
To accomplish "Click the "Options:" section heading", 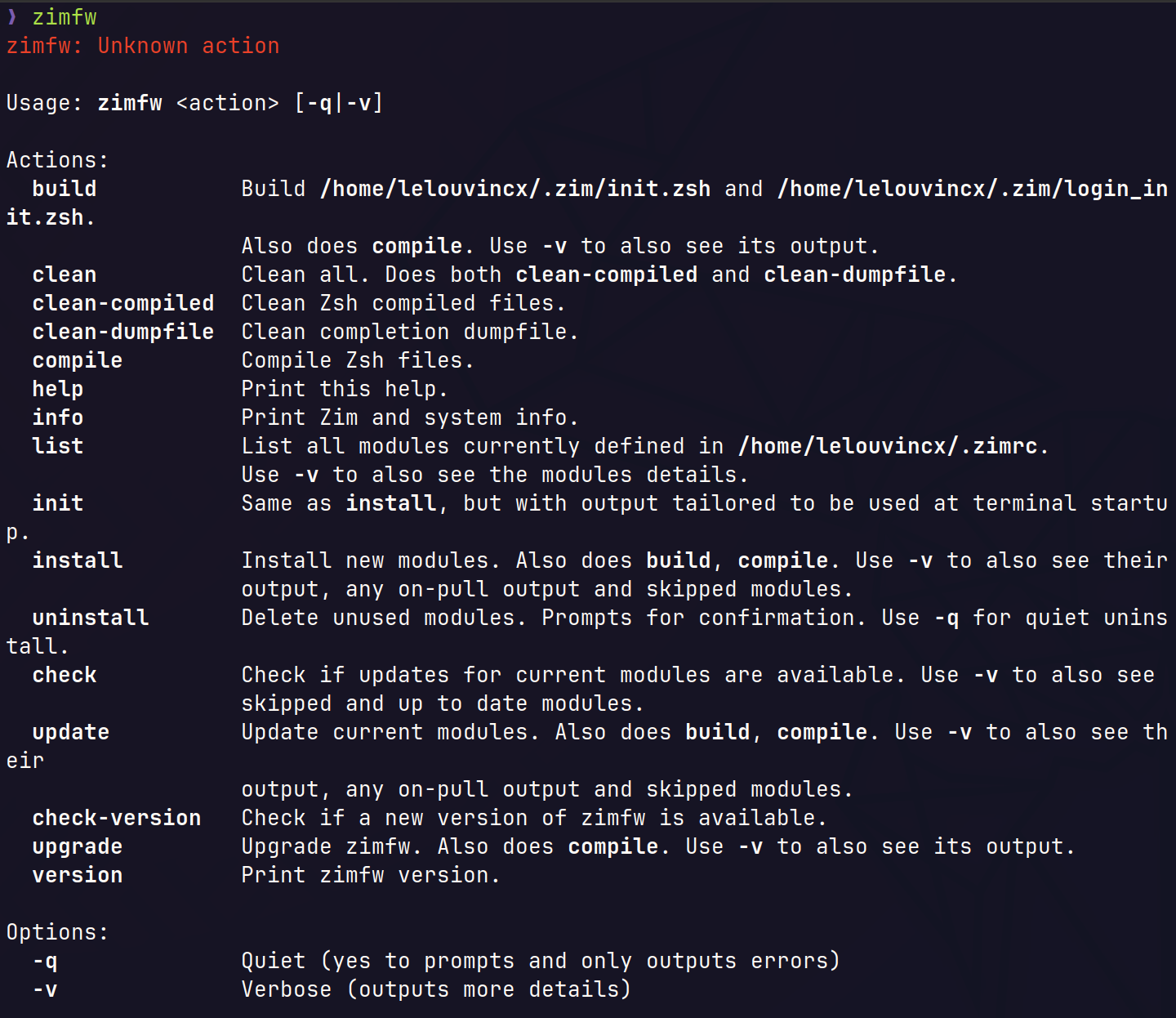I will point(57,932).
